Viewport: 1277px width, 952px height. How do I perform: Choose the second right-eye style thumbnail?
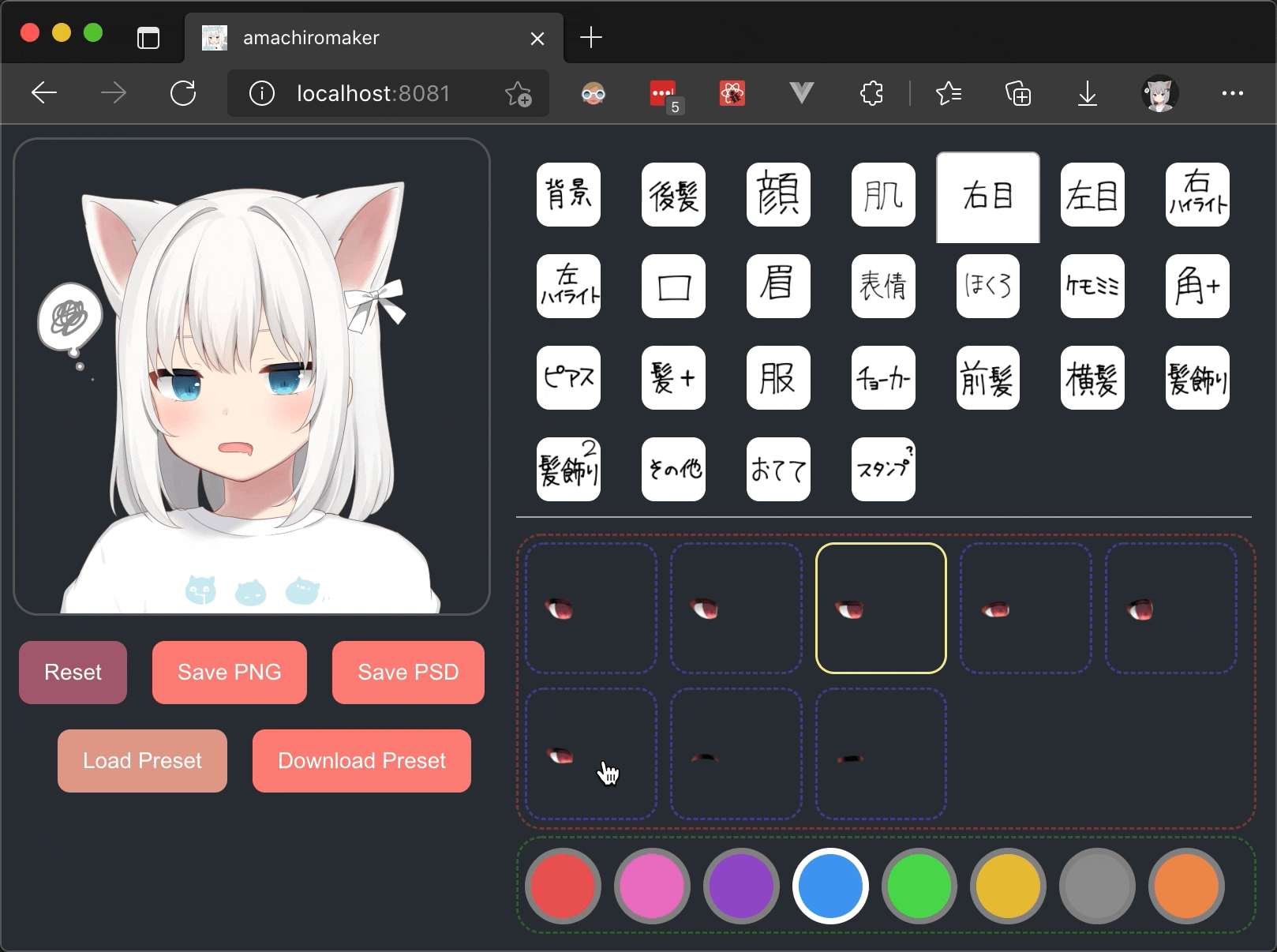[736, 608]
